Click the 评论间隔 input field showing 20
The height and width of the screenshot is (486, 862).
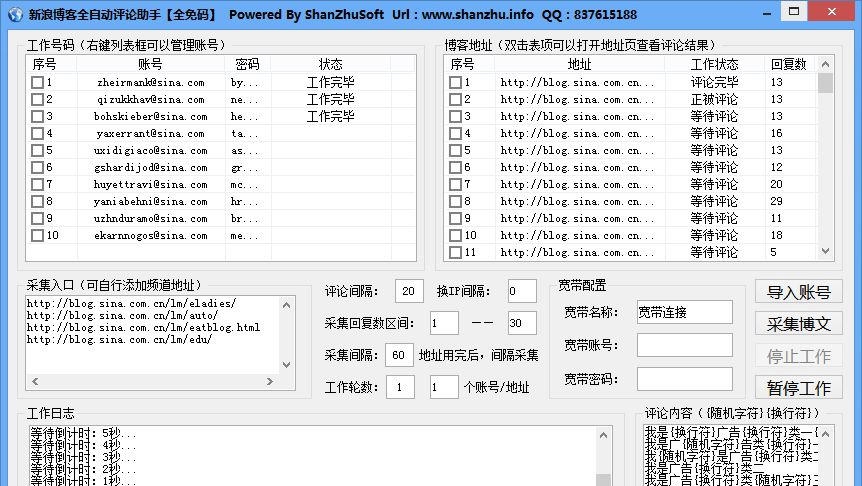click(x=409, y=291)
